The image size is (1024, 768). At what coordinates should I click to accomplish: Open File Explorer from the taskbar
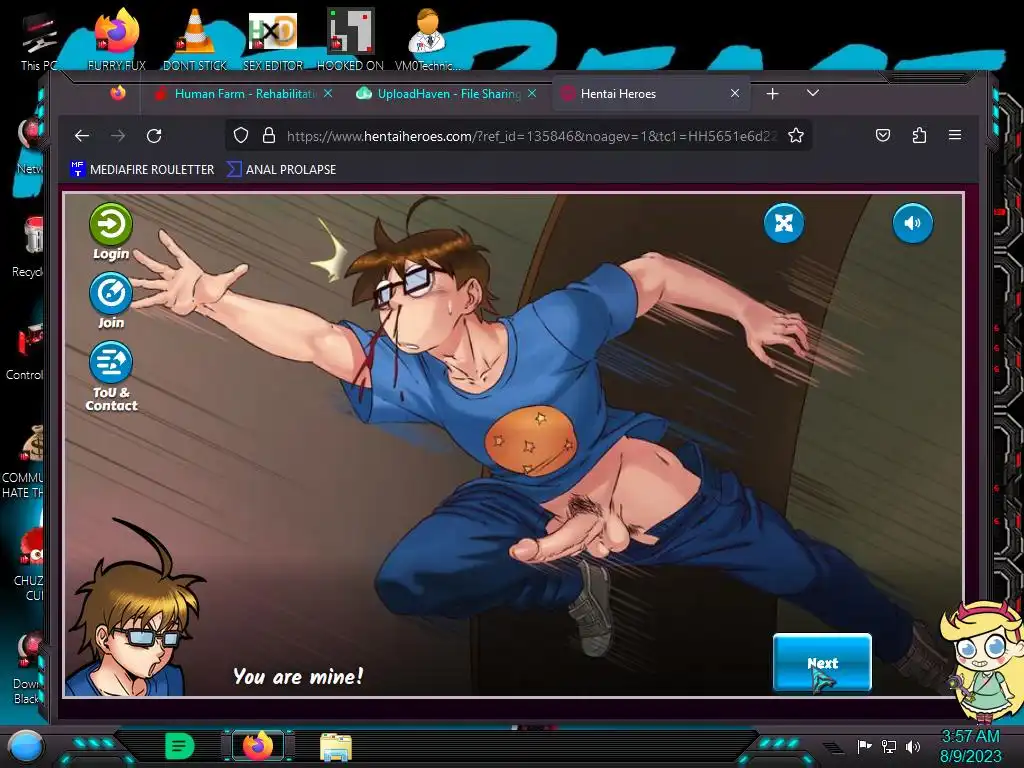pos(336,746)
